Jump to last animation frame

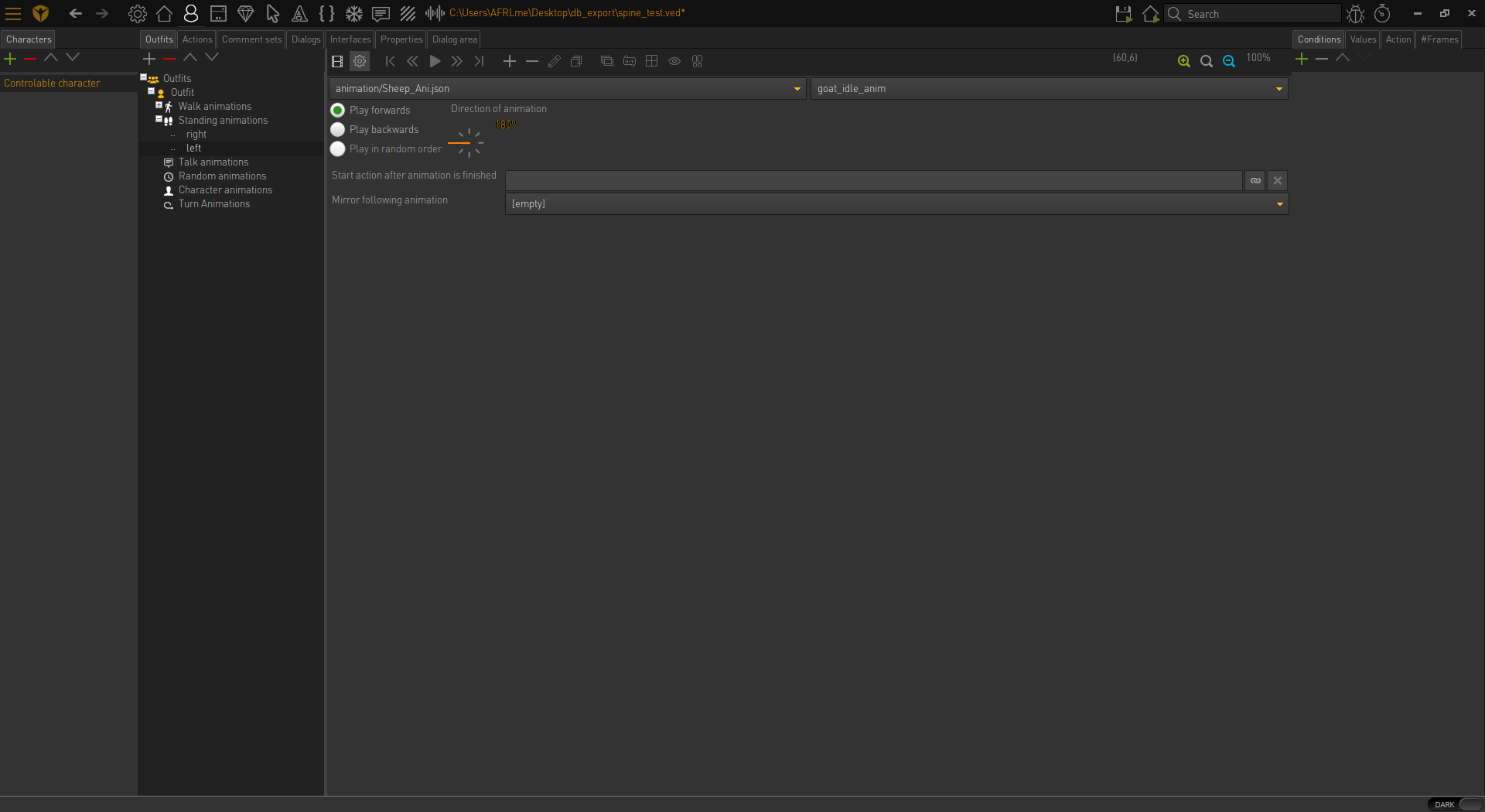[x=480, y=61]
